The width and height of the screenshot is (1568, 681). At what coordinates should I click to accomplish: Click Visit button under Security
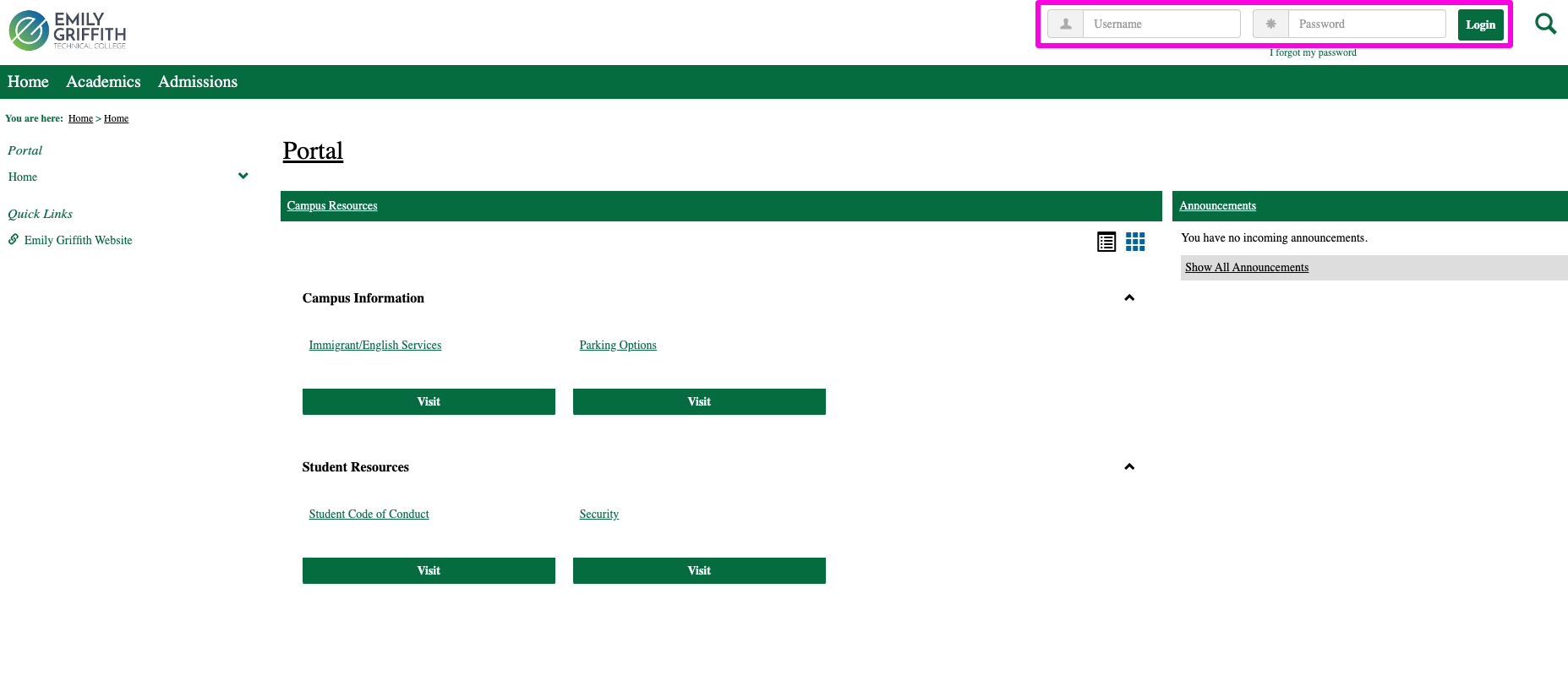click(699, 571)
